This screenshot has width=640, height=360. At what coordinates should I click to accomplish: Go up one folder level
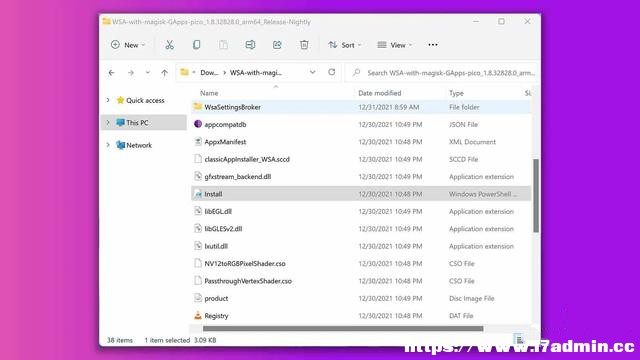coord(164,73)
